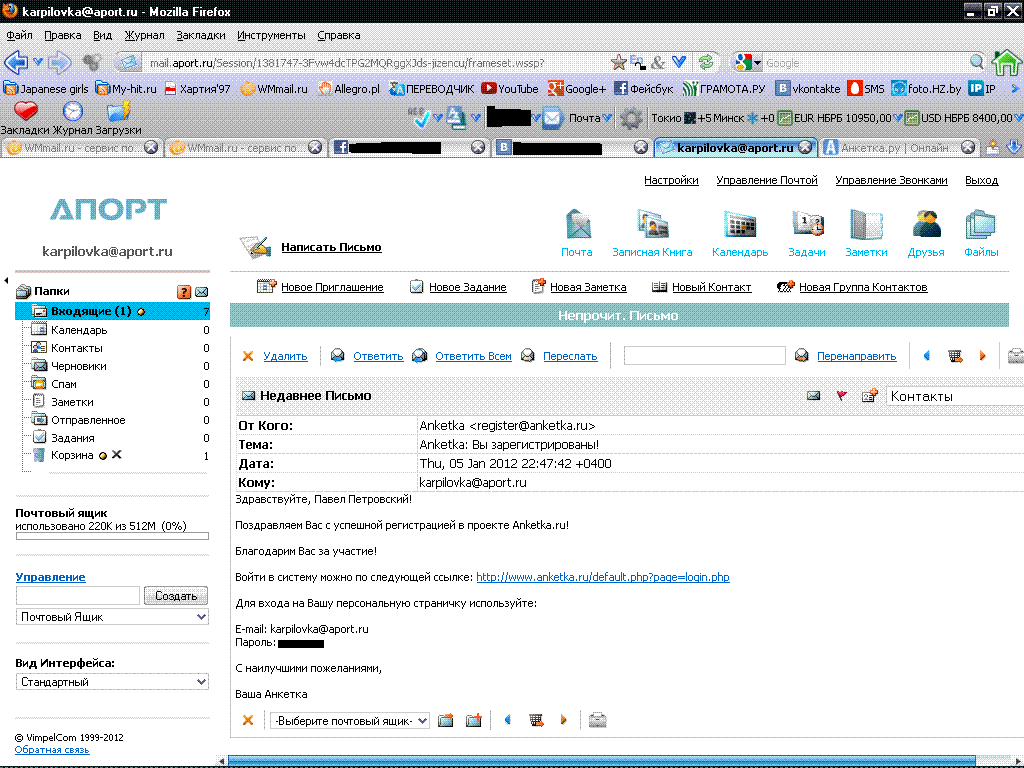The height and width of the screenshot is (768, 1024).
Task: Expand the Почтовый Ящик dropdown under Управление
Action: [113, 617]
